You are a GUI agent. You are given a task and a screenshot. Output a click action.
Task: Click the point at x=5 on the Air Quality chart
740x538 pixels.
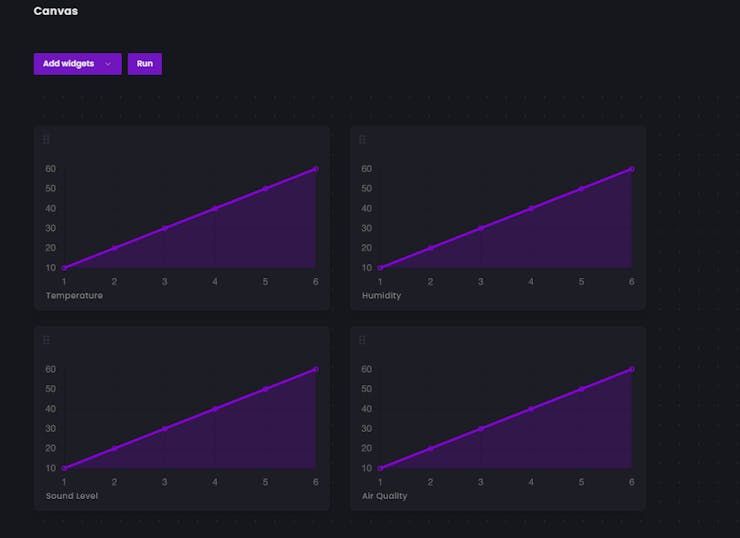581,389
